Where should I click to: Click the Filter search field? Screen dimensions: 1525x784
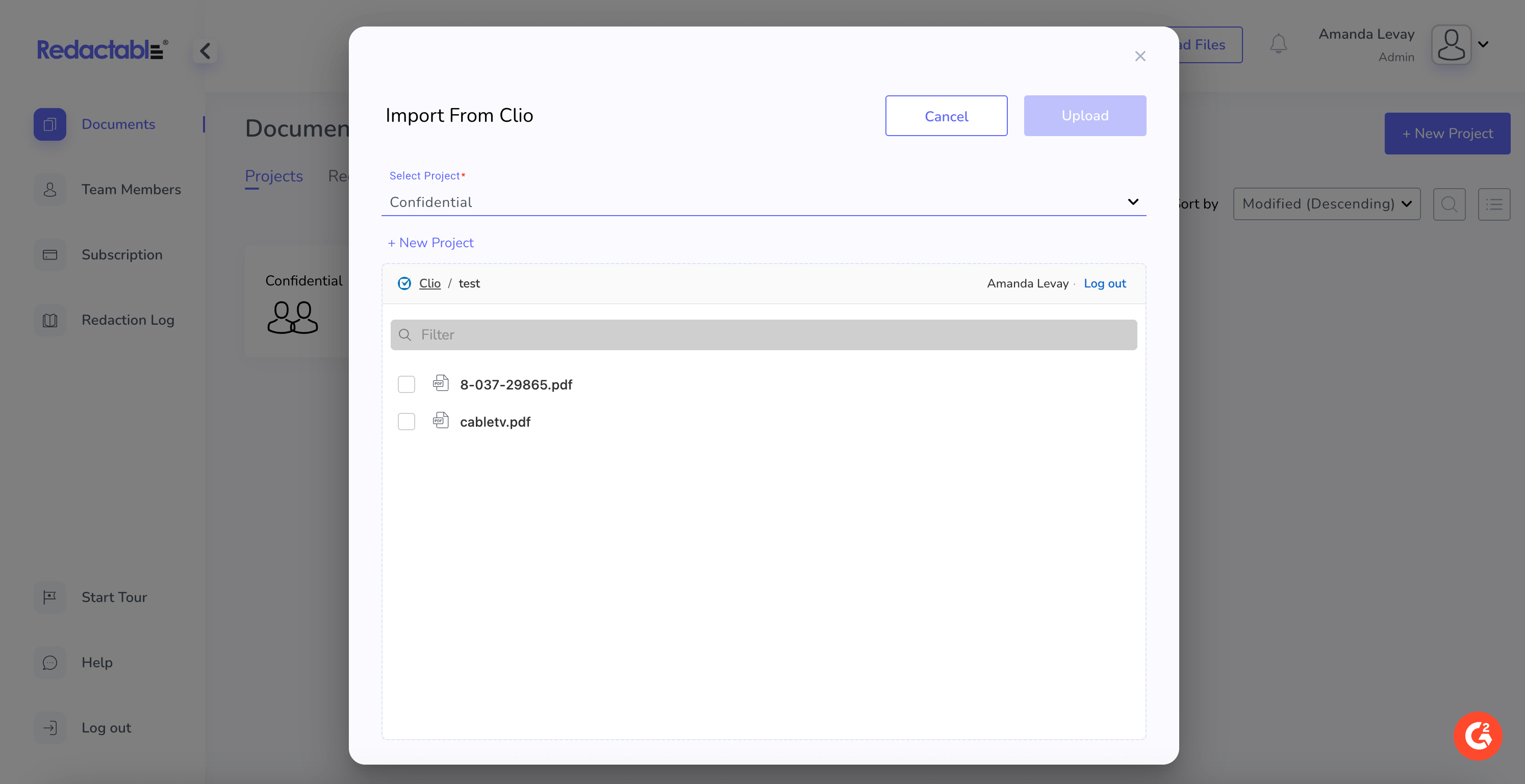click(x=763, y=335)
